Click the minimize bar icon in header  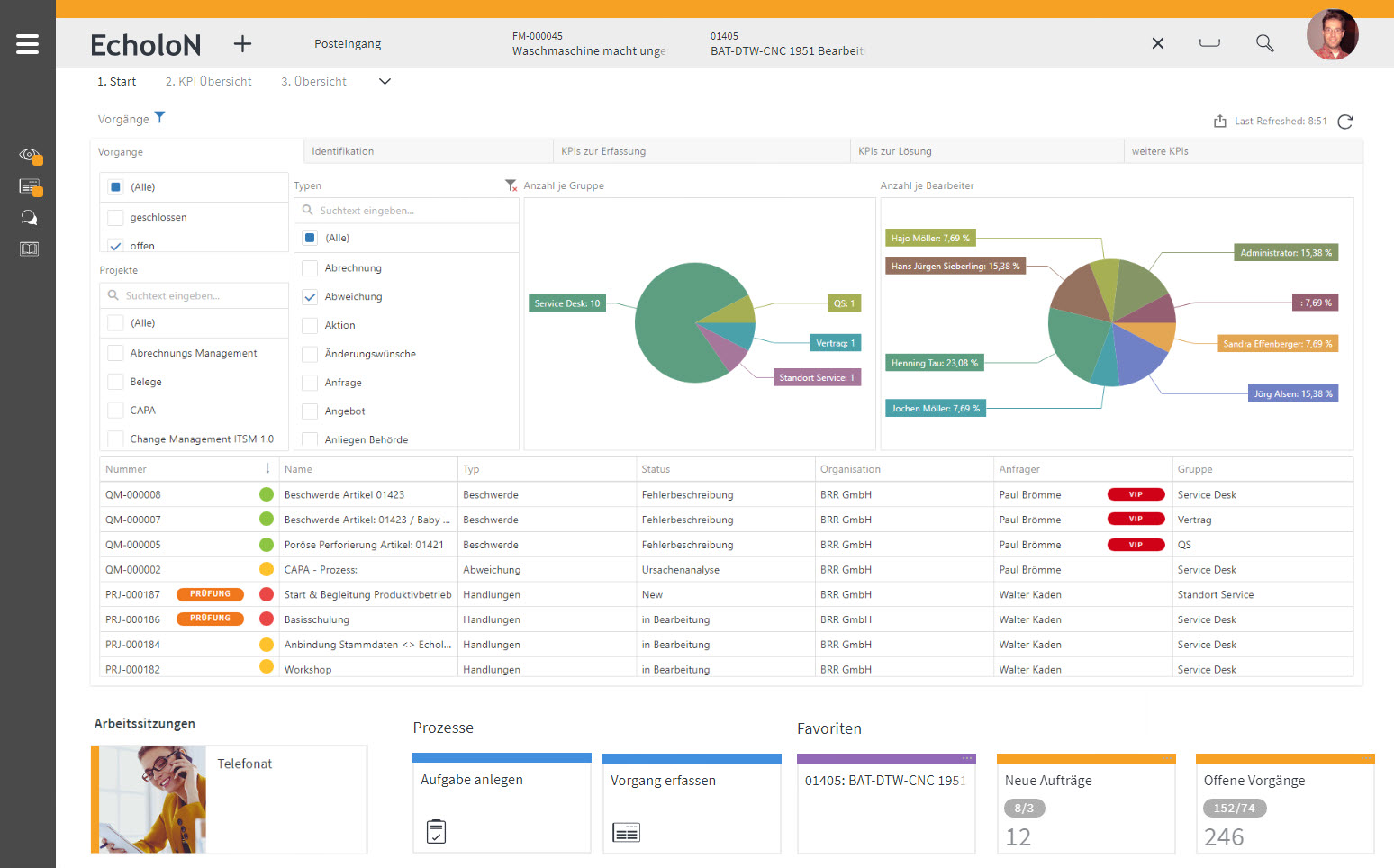[x=1209, y=43]
